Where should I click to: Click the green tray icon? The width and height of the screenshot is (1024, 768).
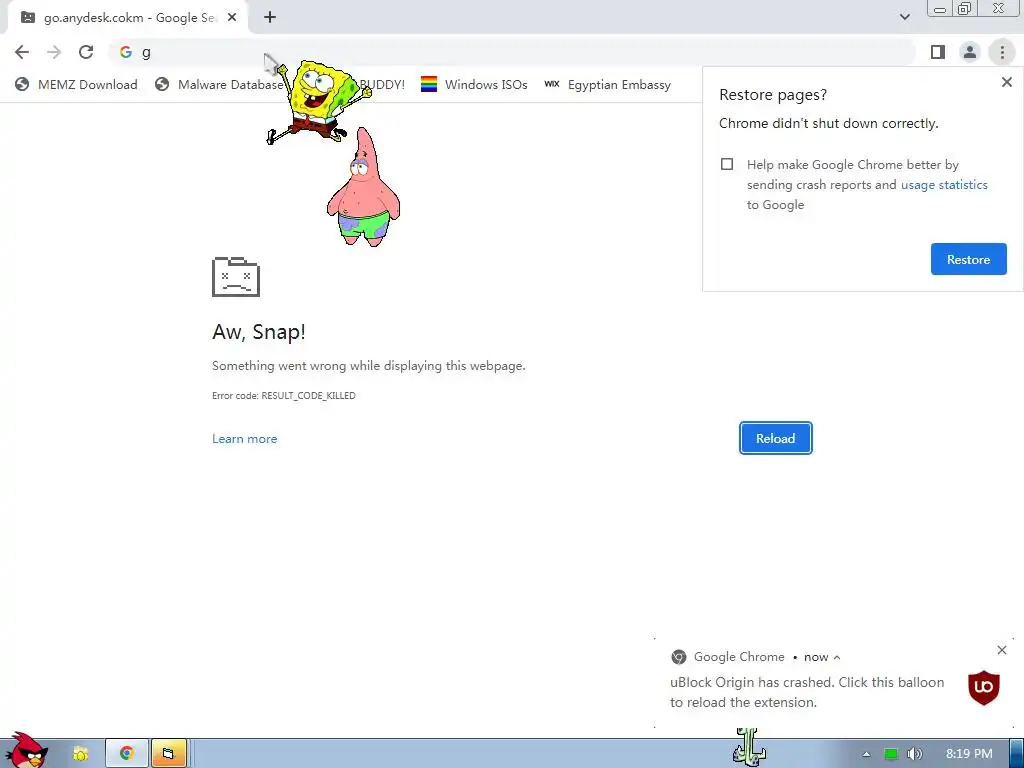(891, 754)
